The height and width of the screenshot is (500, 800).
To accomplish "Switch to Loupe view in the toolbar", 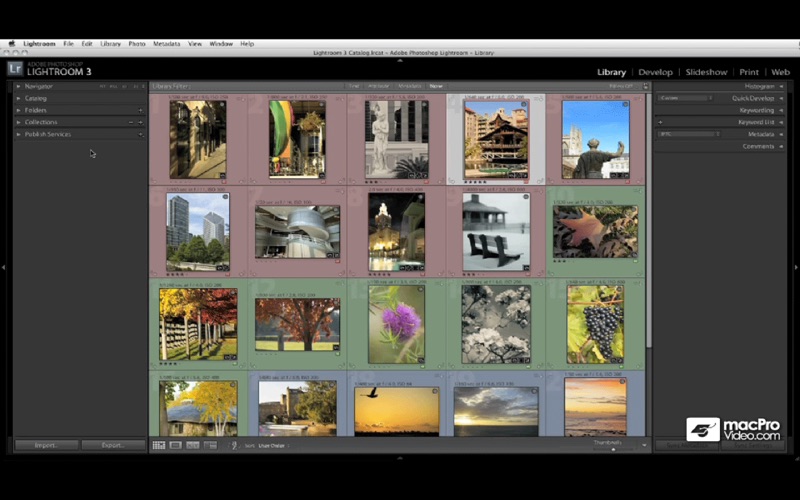I will pyautogui.click(x=176, y=445).
